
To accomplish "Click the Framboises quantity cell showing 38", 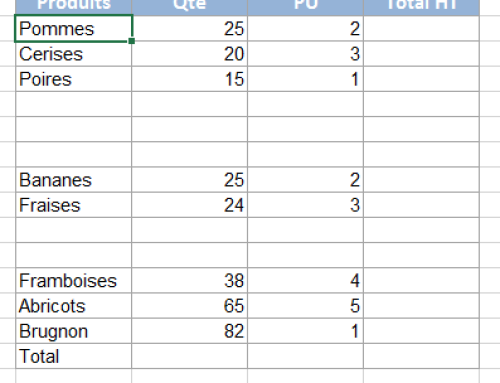I will tap(189, 280).
